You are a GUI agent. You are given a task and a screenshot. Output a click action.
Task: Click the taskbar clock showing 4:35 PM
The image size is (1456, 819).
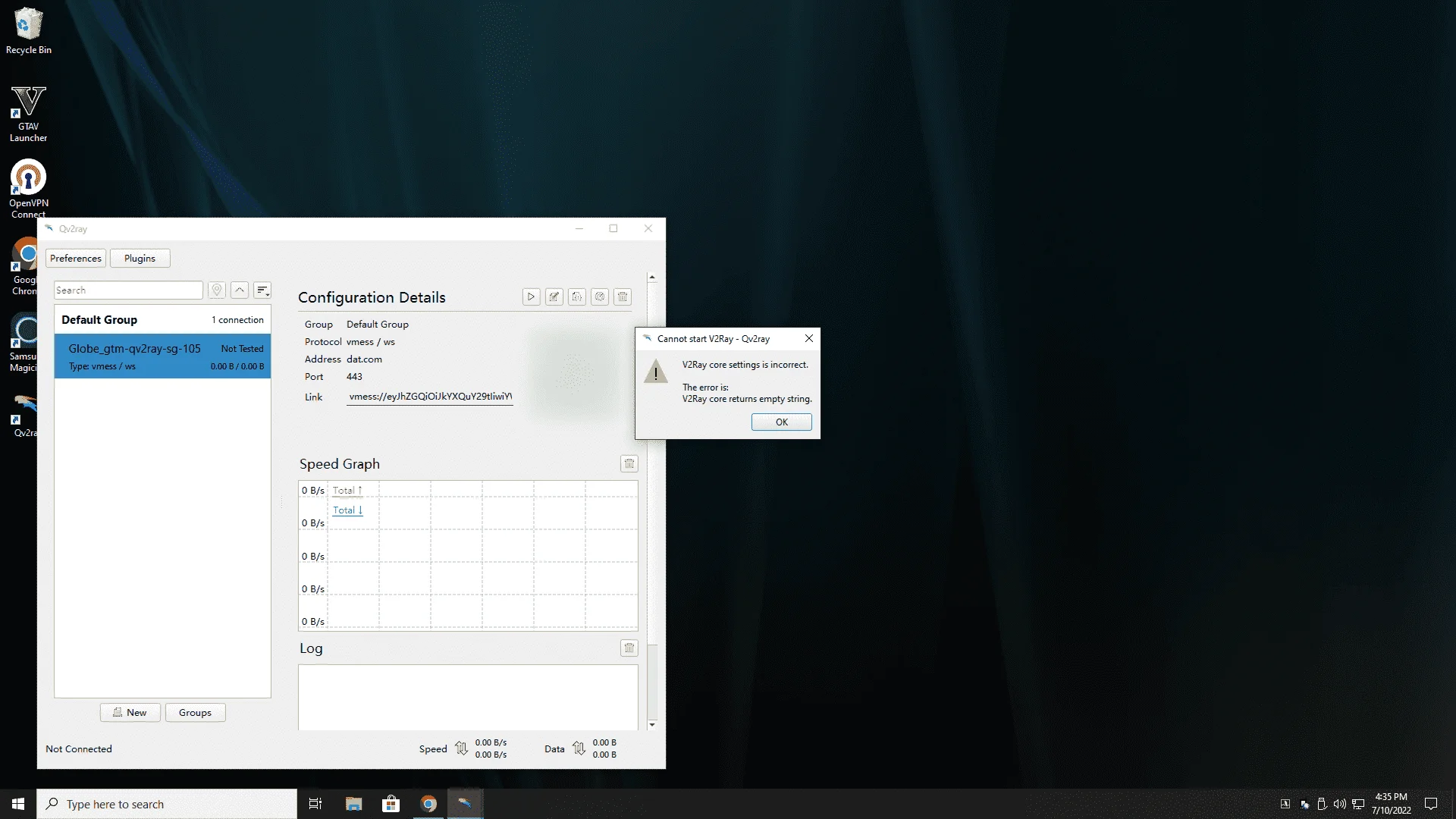point(1391,804)
